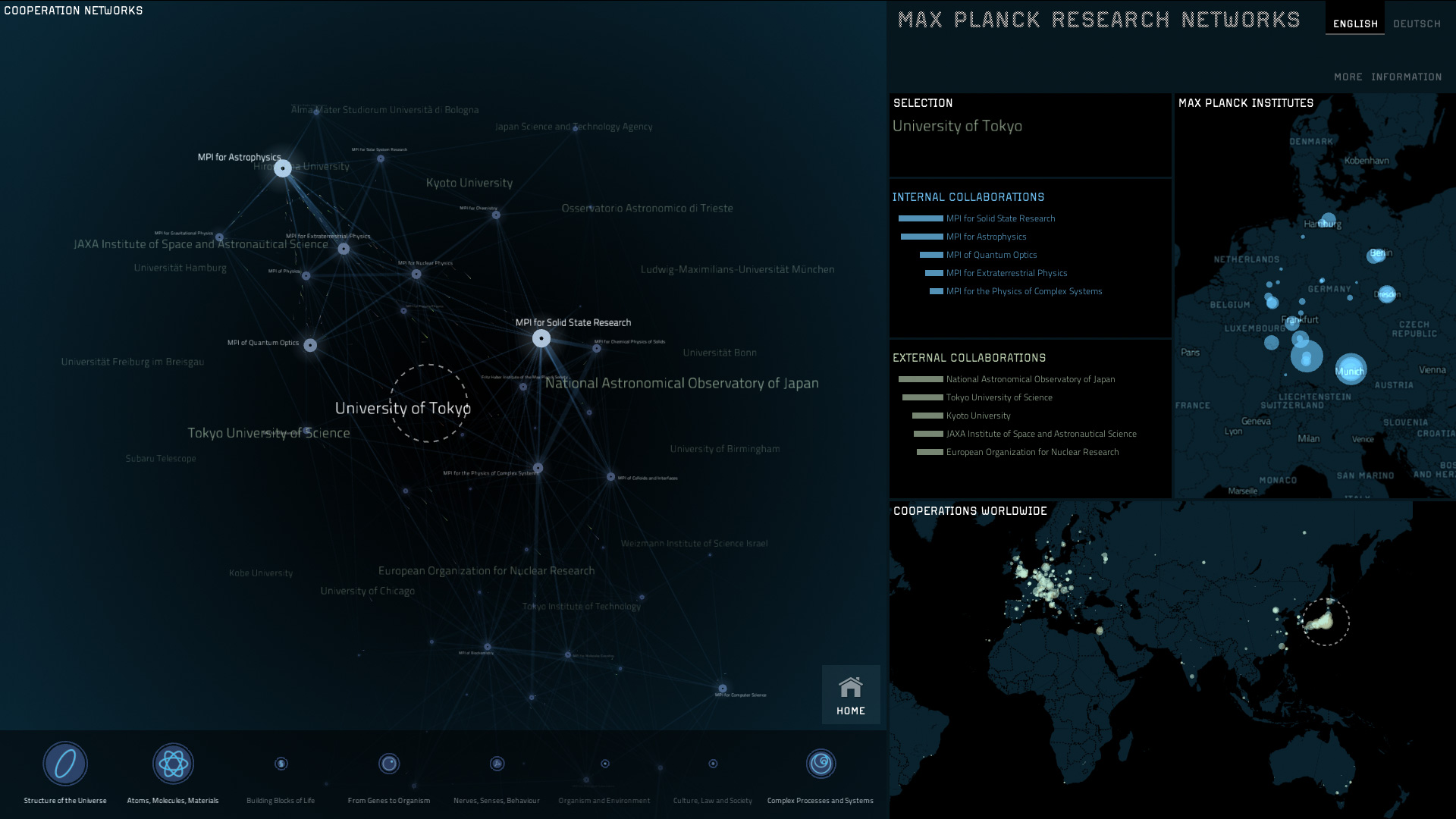This screenshot has height=819, width=1456.
Task: Select Complex Processes and Systems icon
Action: coord(821,764)
